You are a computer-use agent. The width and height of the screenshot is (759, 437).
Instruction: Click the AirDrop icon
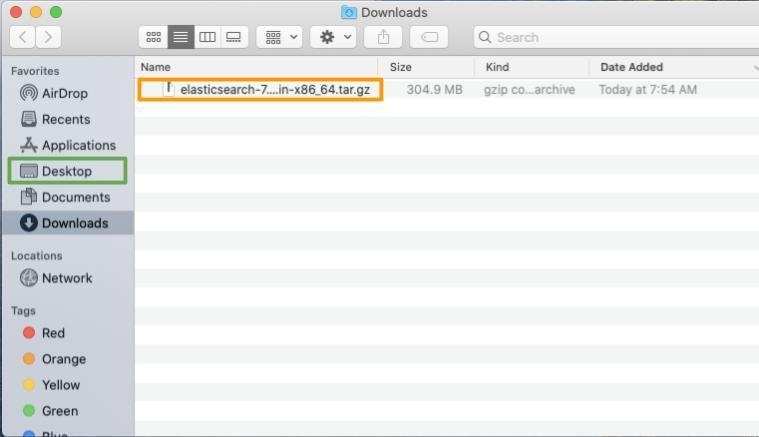click(29, 93)
